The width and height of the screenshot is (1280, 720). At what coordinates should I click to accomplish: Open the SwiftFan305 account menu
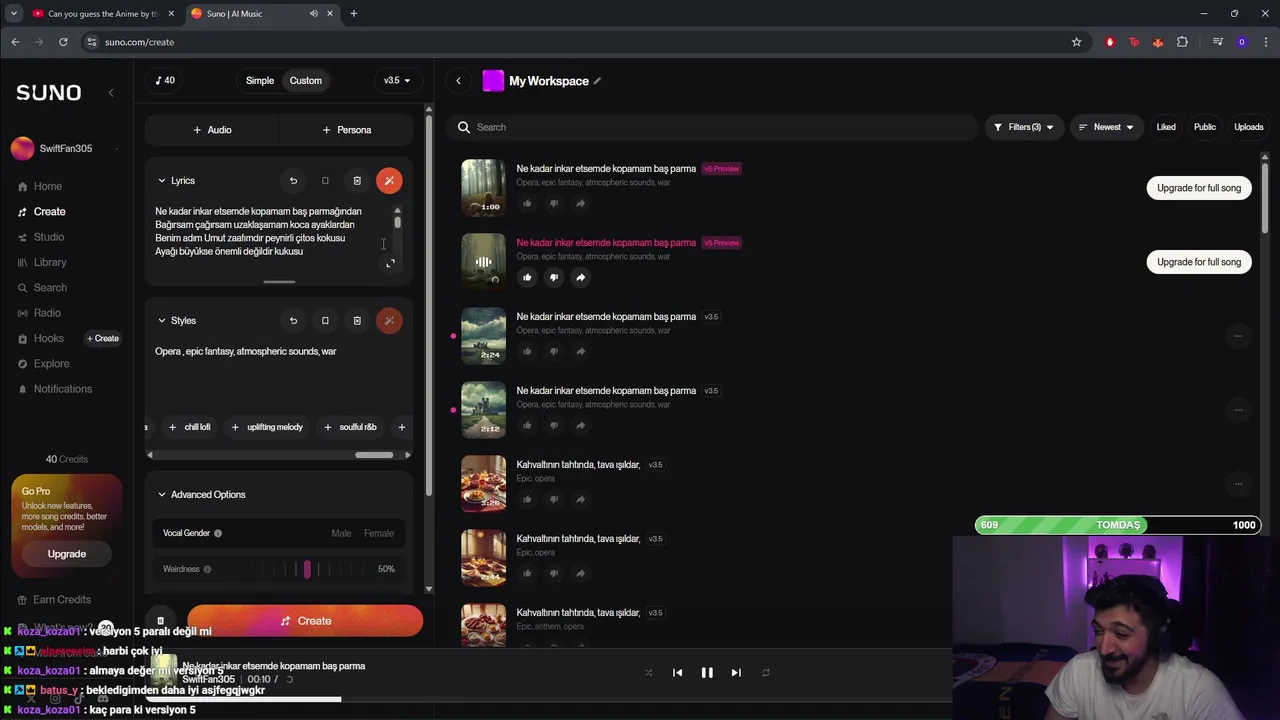tap(66, 149)
